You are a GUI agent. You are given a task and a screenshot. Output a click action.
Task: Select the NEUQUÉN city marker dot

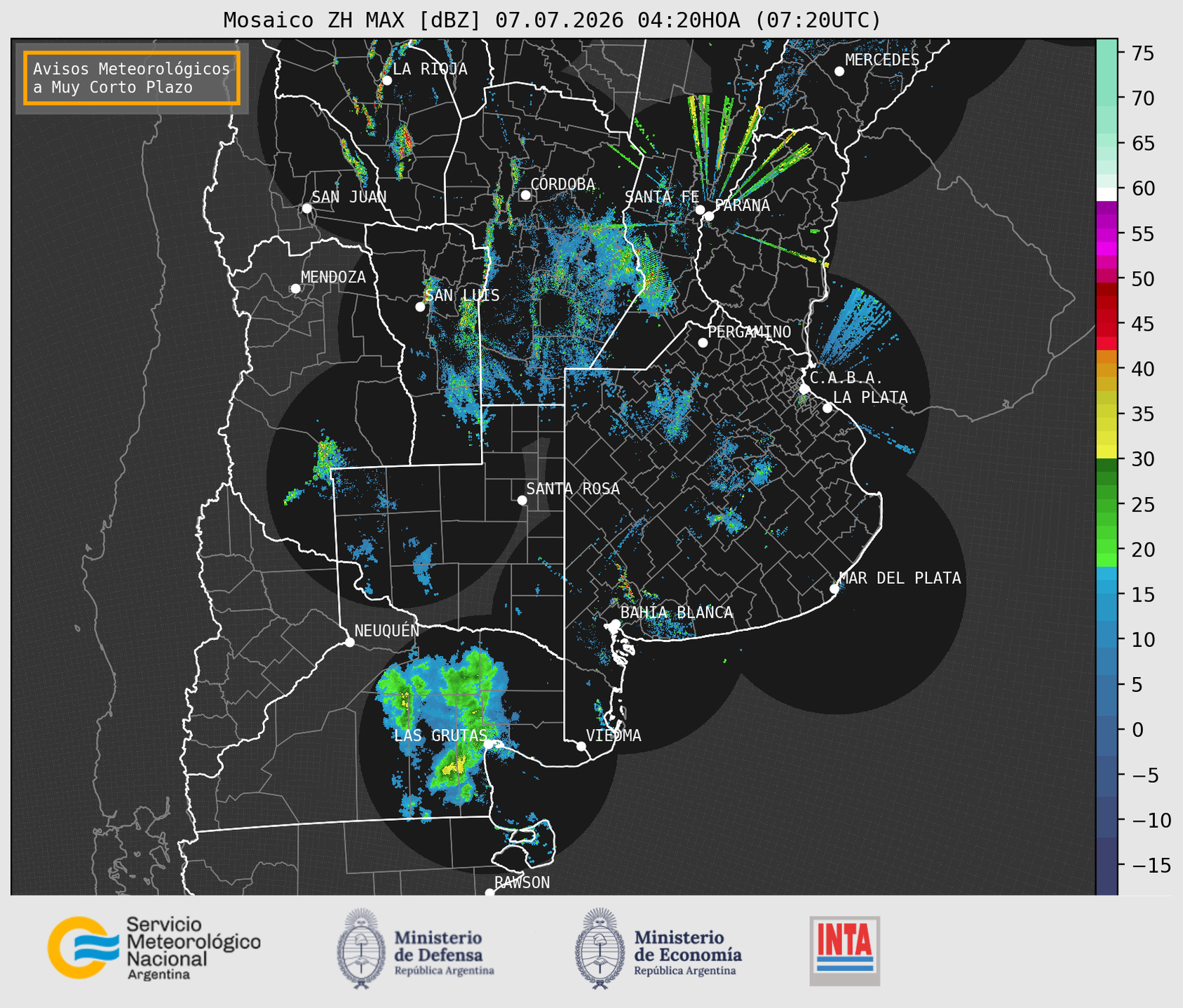pyautogui.click(x=349, y=642)
